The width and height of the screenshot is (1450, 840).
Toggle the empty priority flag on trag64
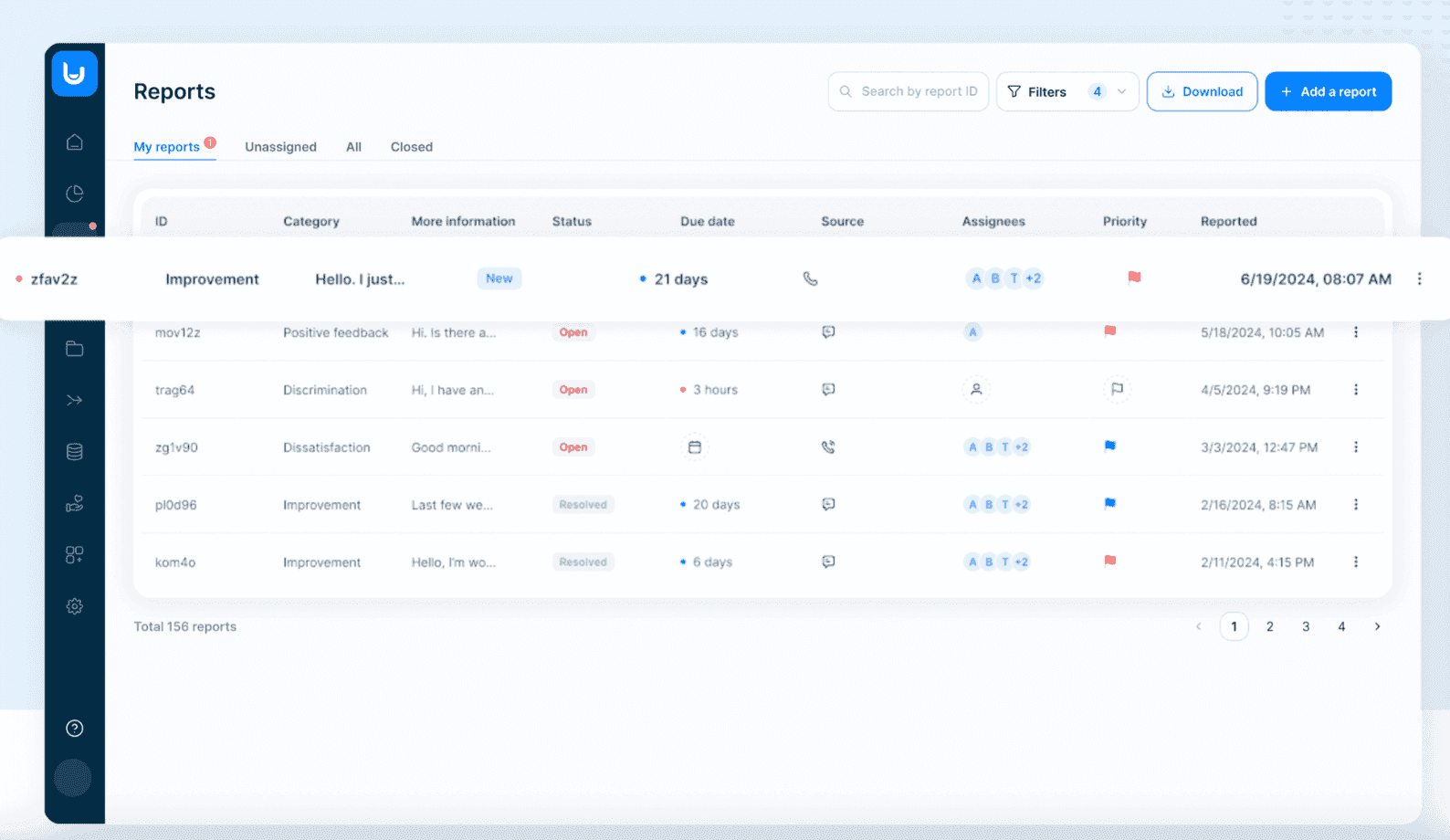pos(1117,389)
